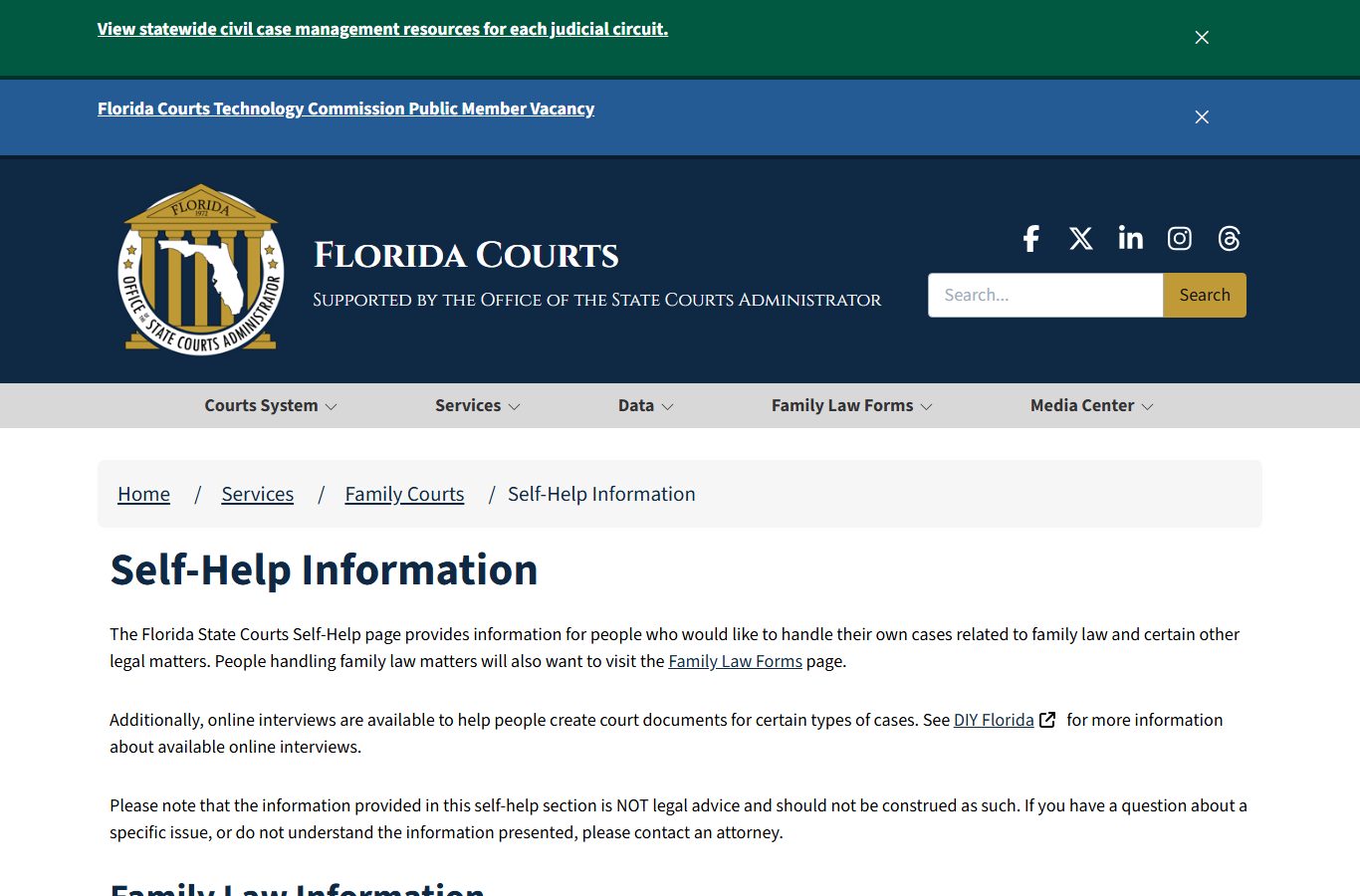
Task: Open the Instagram icon link
Action: point(1180,238)
